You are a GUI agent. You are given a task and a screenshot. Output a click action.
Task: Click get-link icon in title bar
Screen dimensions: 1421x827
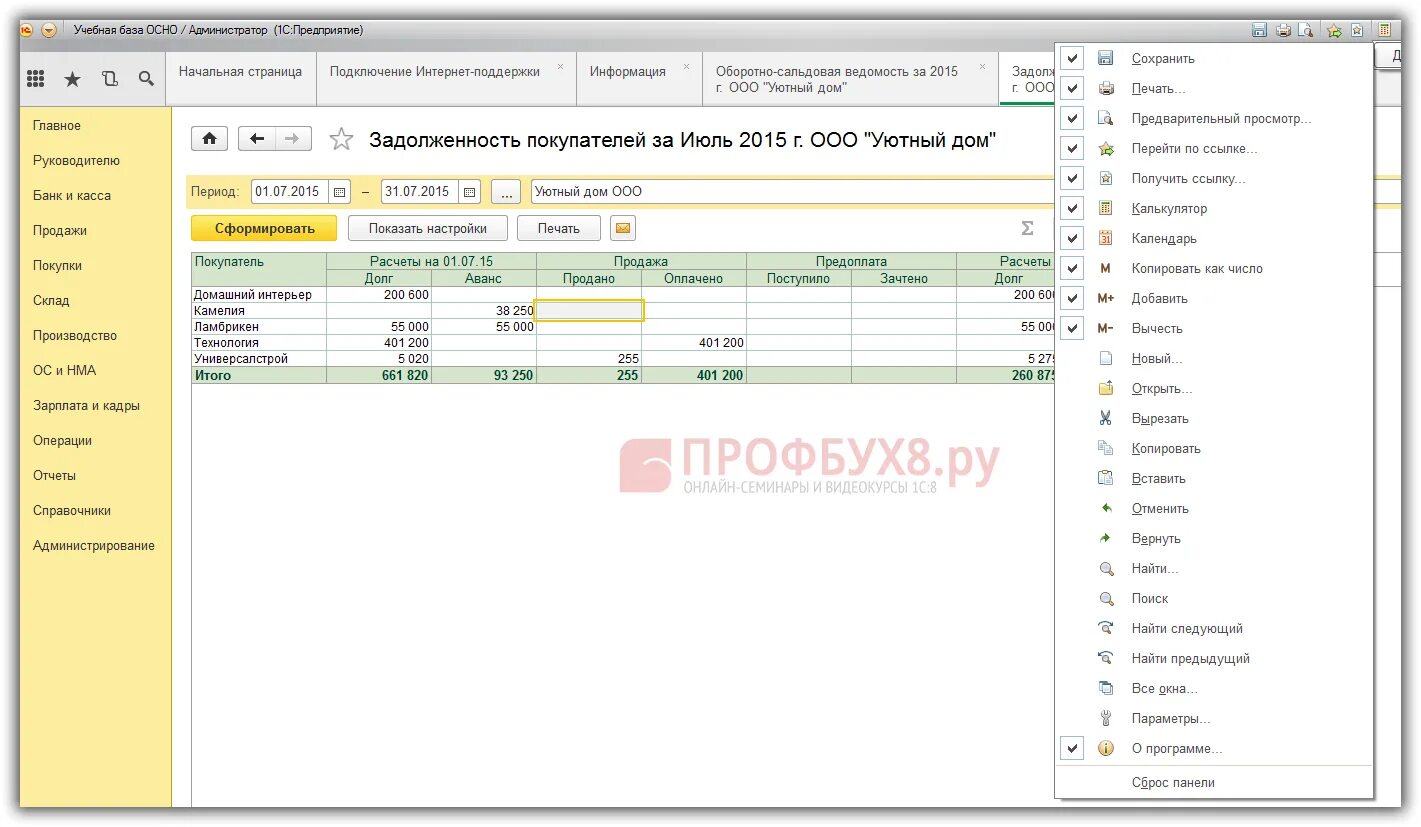click(1357, 30)
